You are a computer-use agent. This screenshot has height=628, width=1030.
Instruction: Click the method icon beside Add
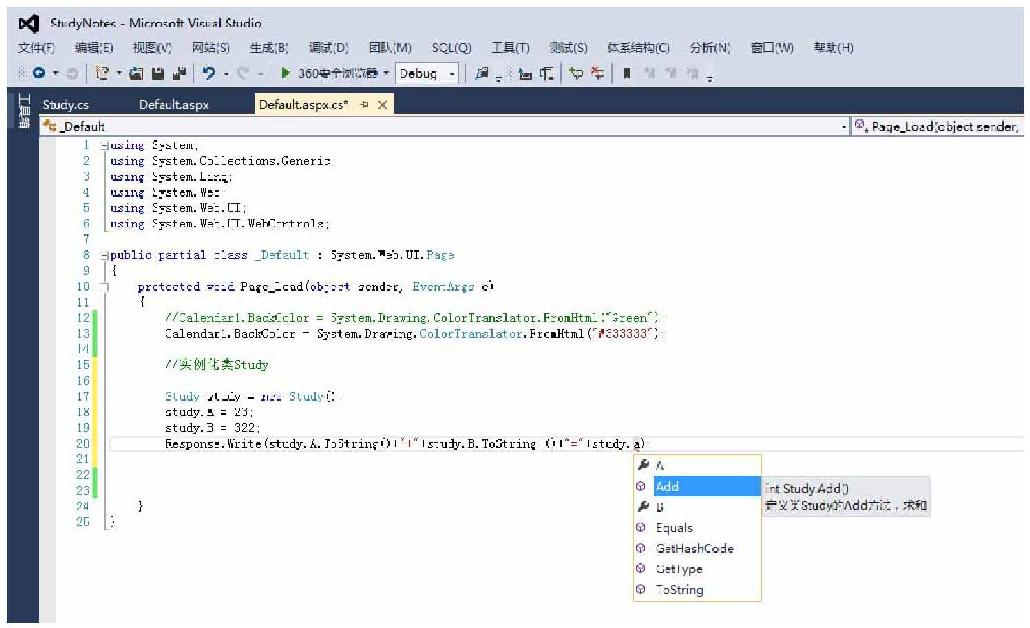[x=641, y=486]
